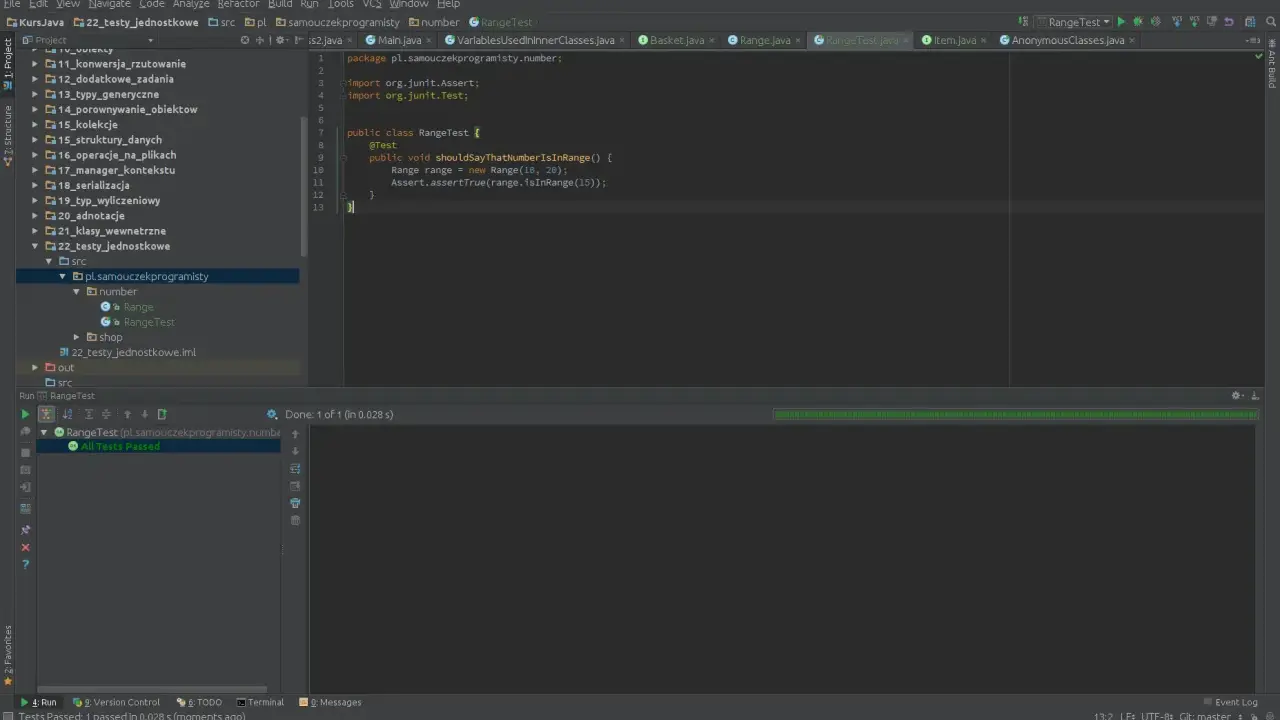Expand the 15_kolekcje module

(x=35, y=125)
